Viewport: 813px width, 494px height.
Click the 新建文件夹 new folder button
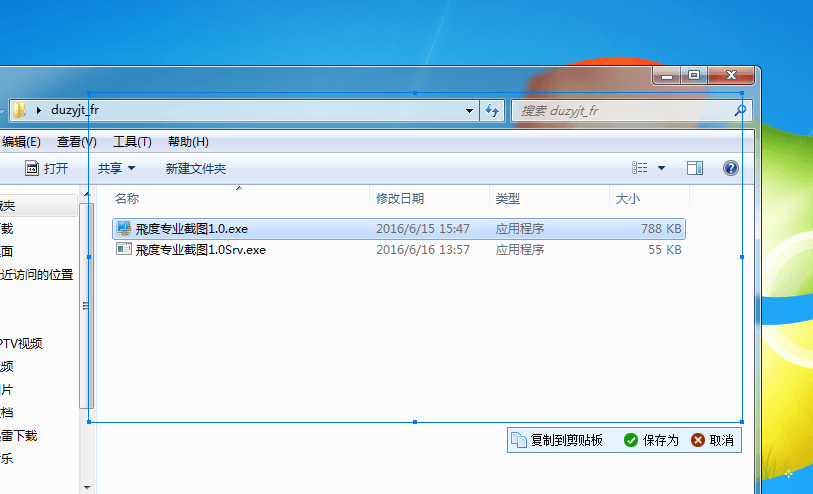196,169
